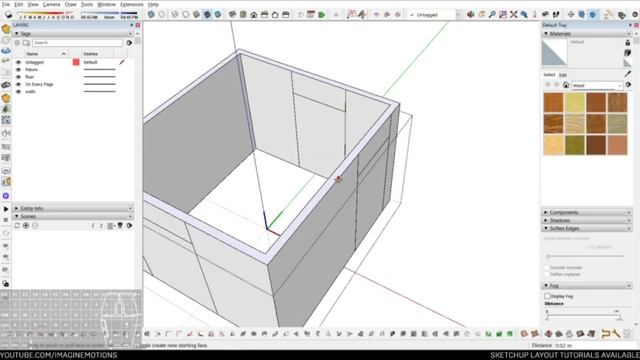
Task: Expand the Shadows panel
Action: 546,220
